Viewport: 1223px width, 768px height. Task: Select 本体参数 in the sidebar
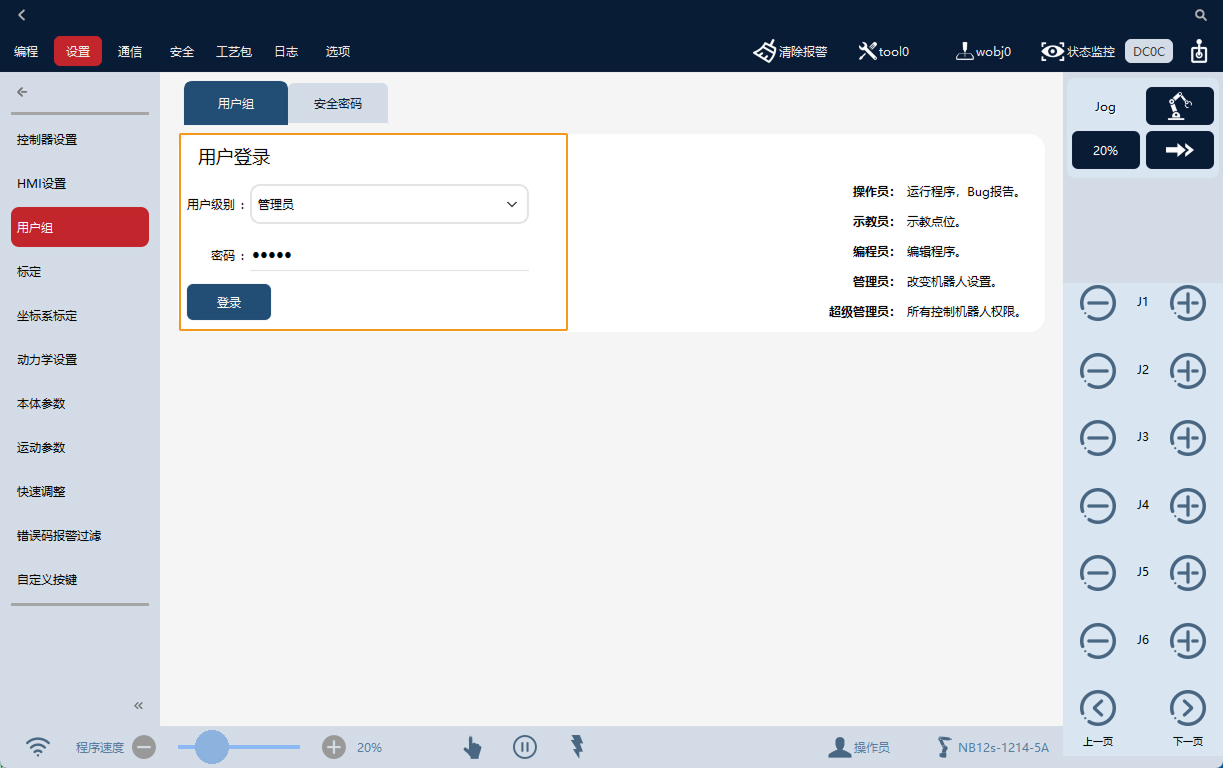point(80,404)
